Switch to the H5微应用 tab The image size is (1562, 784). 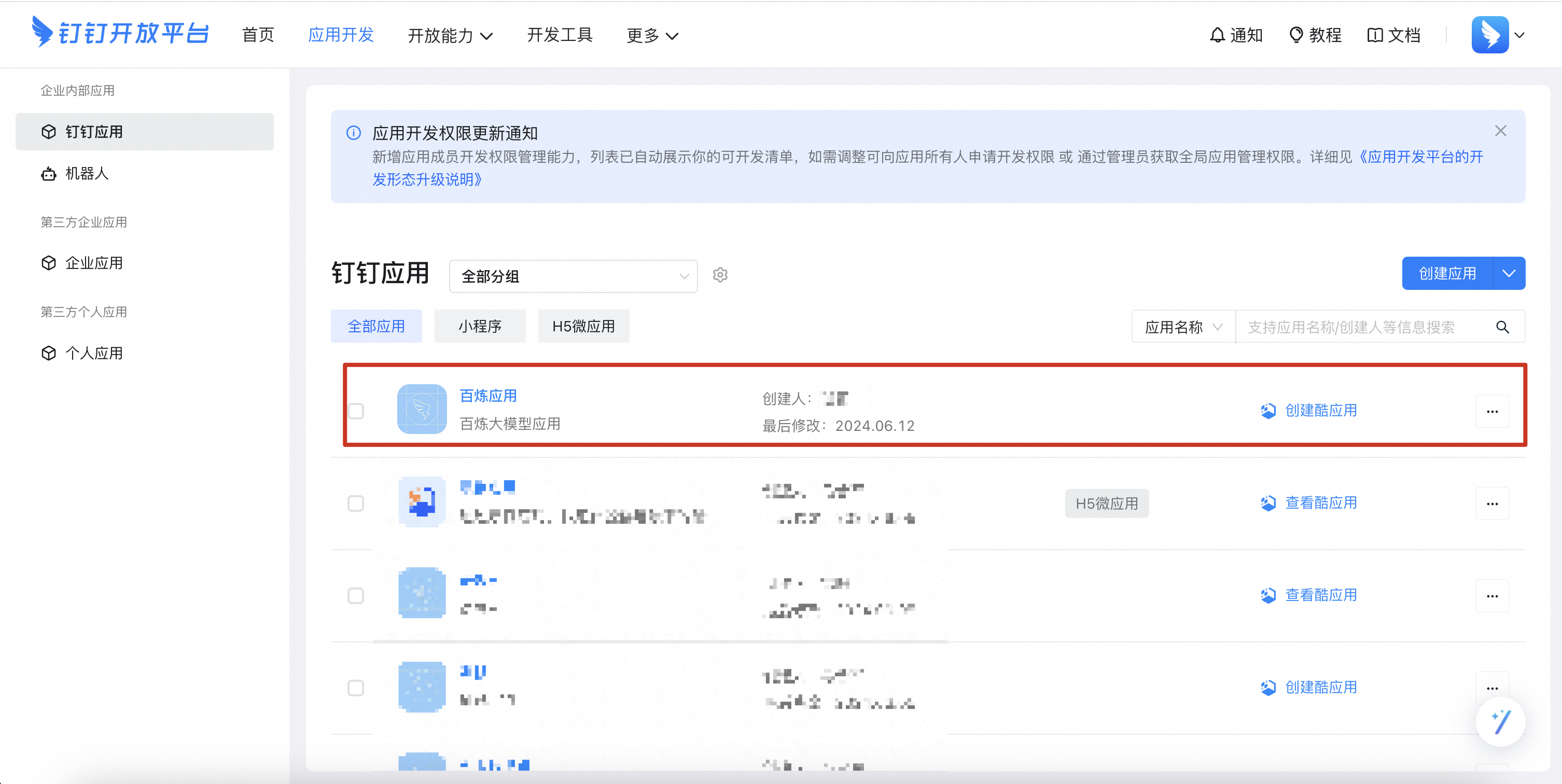[x=583, y=327]
